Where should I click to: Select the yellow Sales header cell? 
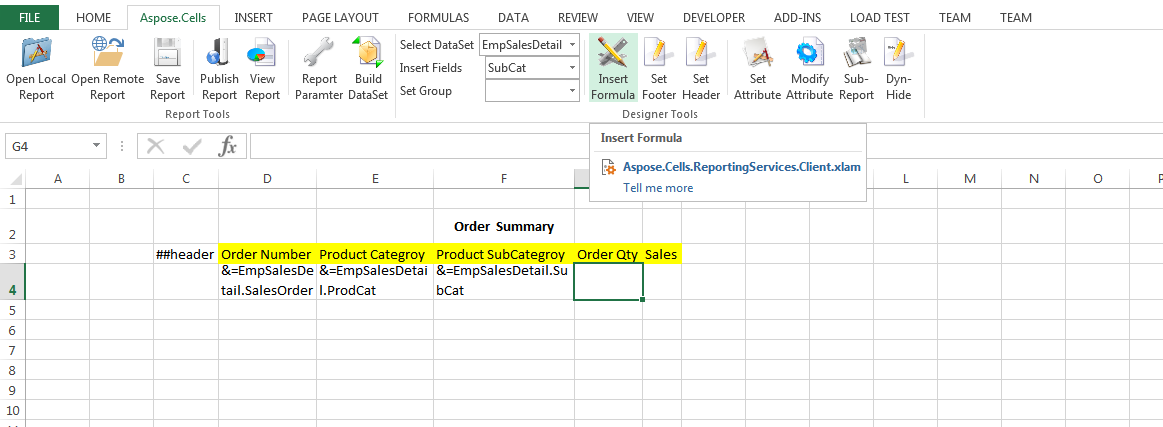[x=662, y=254]
